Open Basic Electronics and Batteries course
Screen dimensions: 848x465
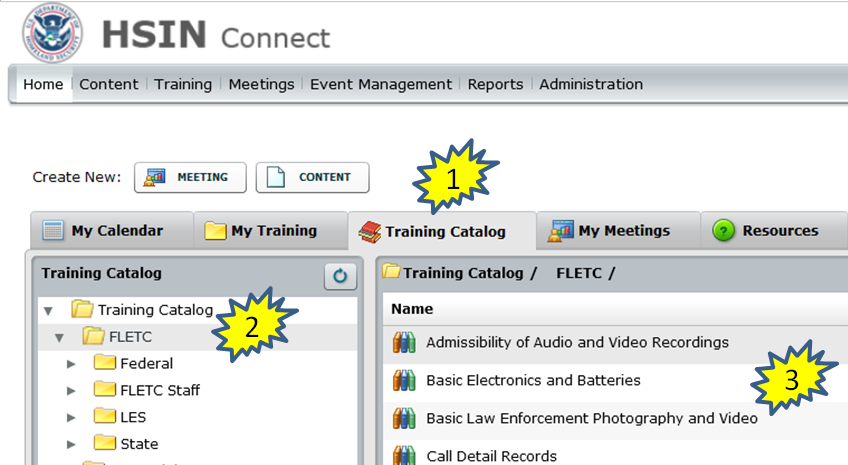(533, 380)
